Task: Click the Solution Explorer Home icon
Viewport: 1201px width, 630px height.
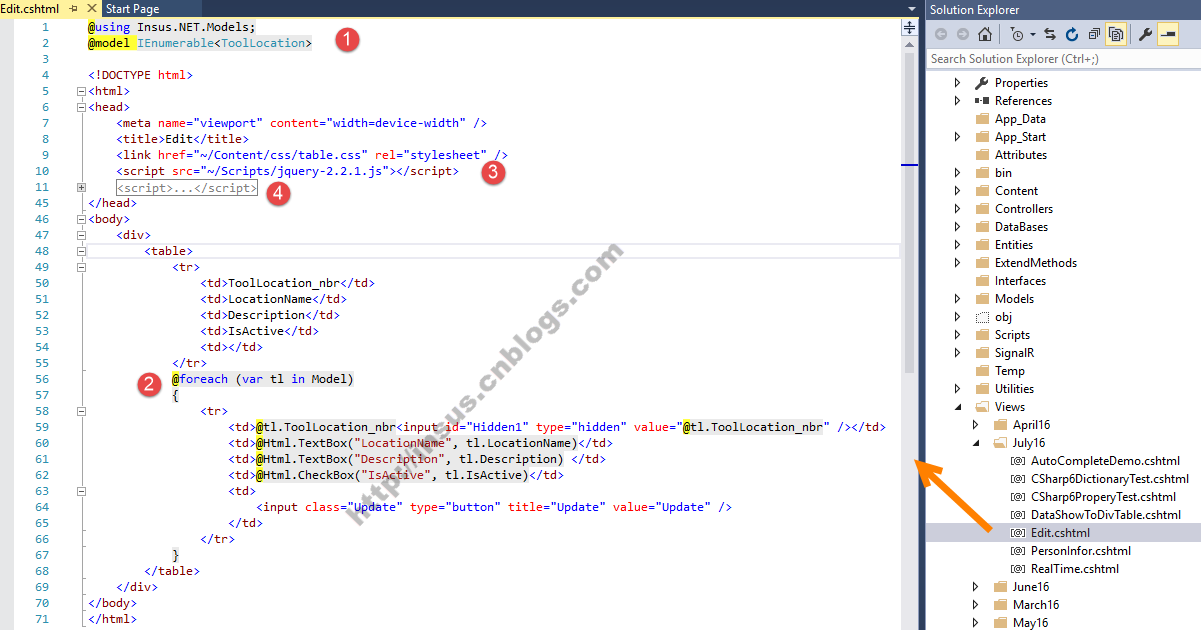Action: [x=985, y=34]
